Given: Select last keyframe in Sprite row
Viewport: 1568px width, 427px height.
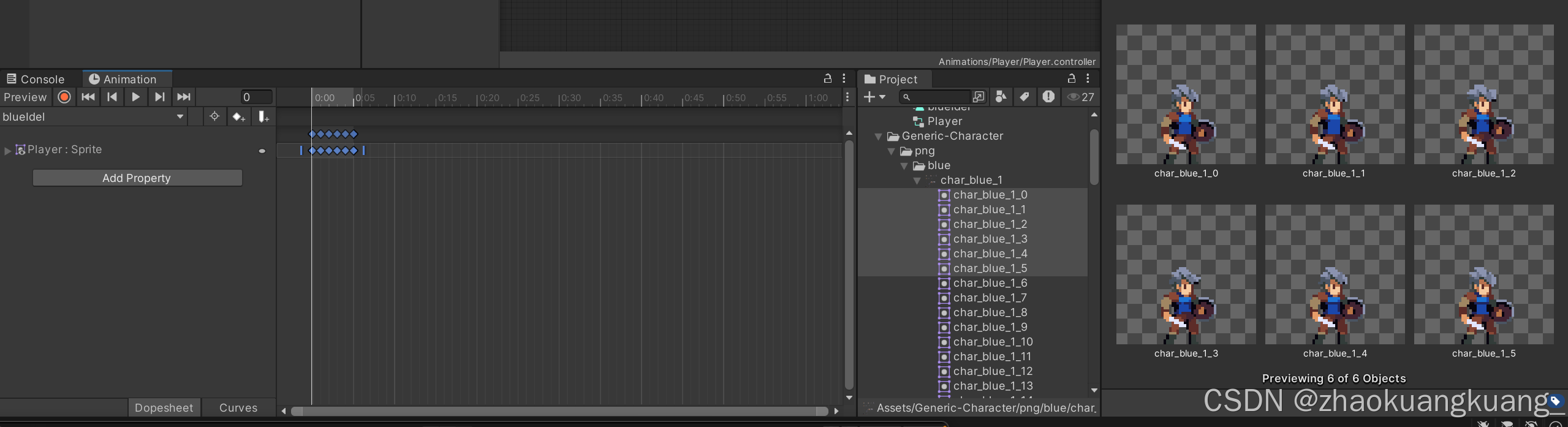Looking at the screenshot, I should point(354,150).
